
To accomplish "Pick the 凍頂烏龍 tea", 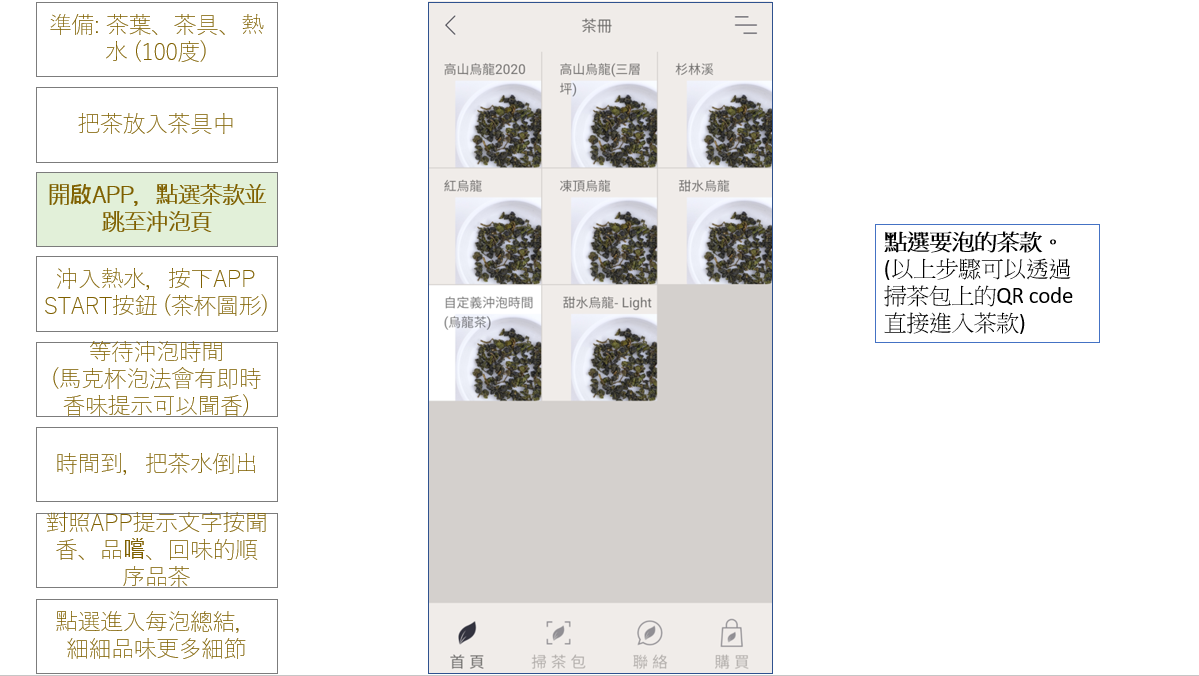I will pos(600,227).
